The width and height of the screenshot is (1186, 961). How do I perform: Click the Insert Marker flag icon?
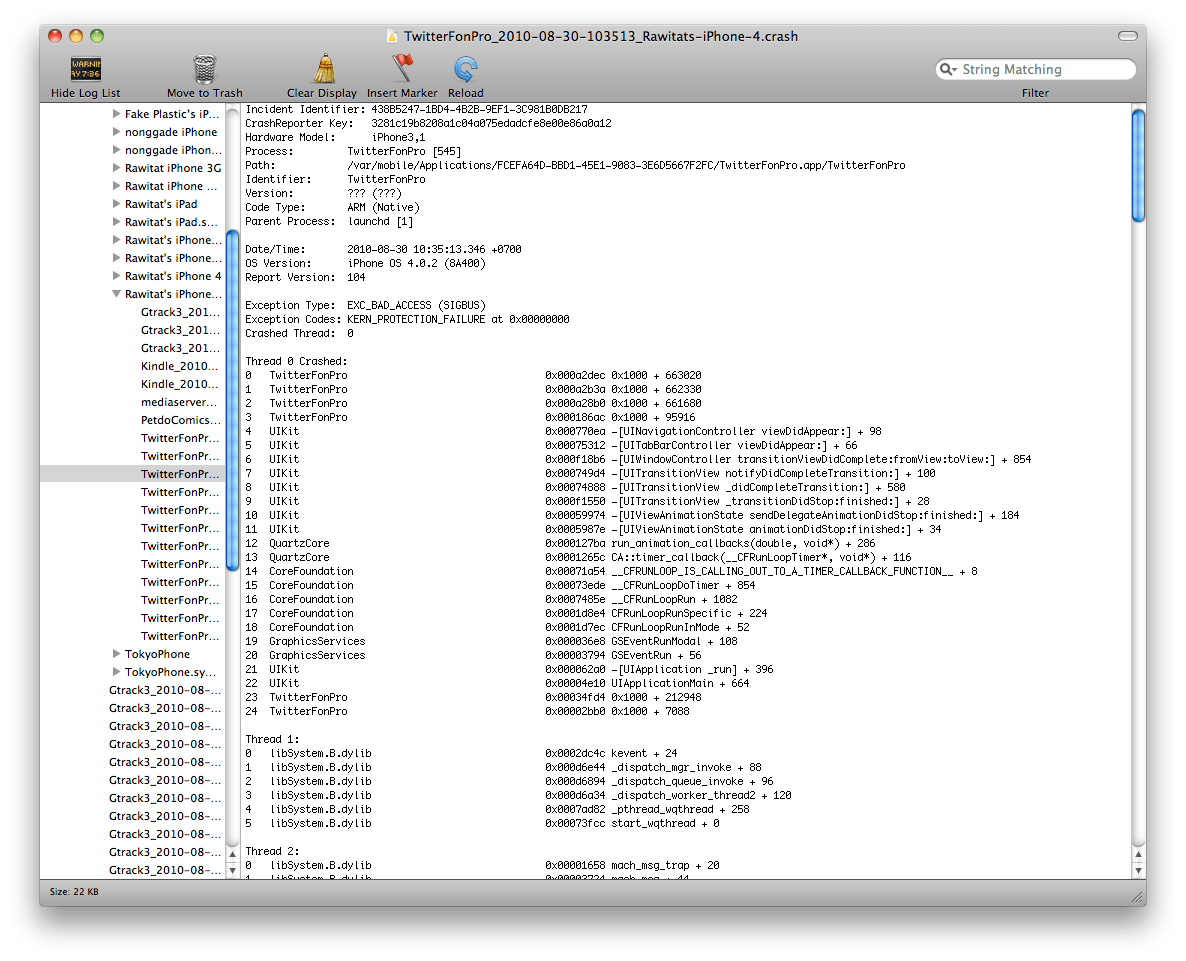(402, 68)
